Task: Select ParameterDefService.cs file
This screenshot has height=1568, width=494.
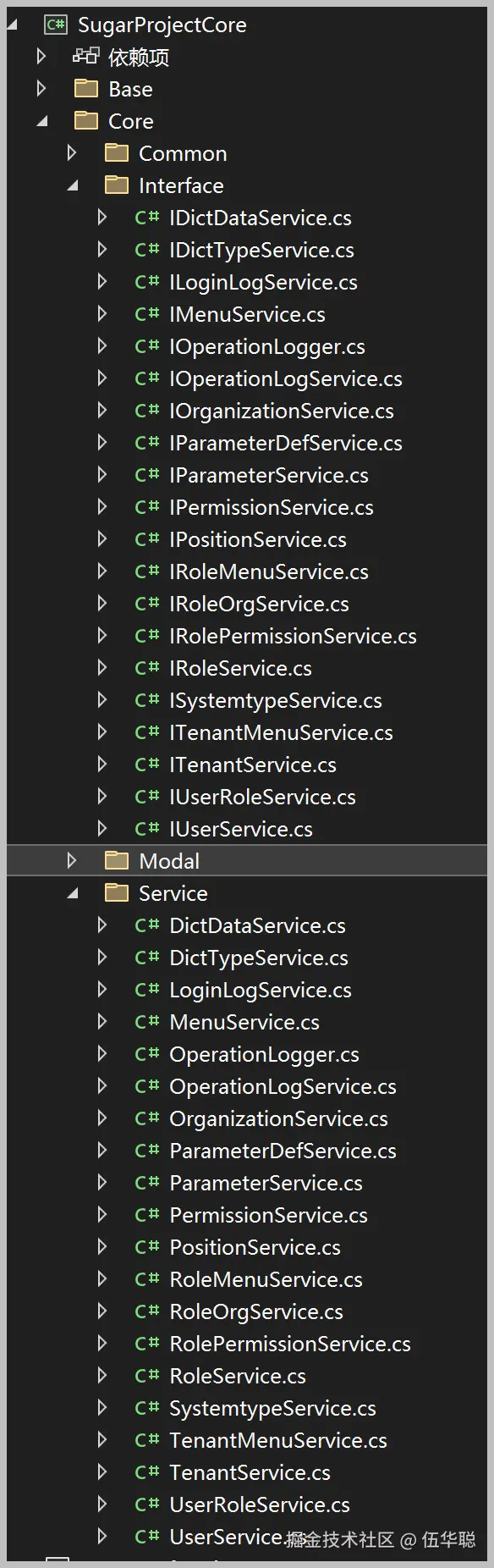Action: coord(283,1151)
